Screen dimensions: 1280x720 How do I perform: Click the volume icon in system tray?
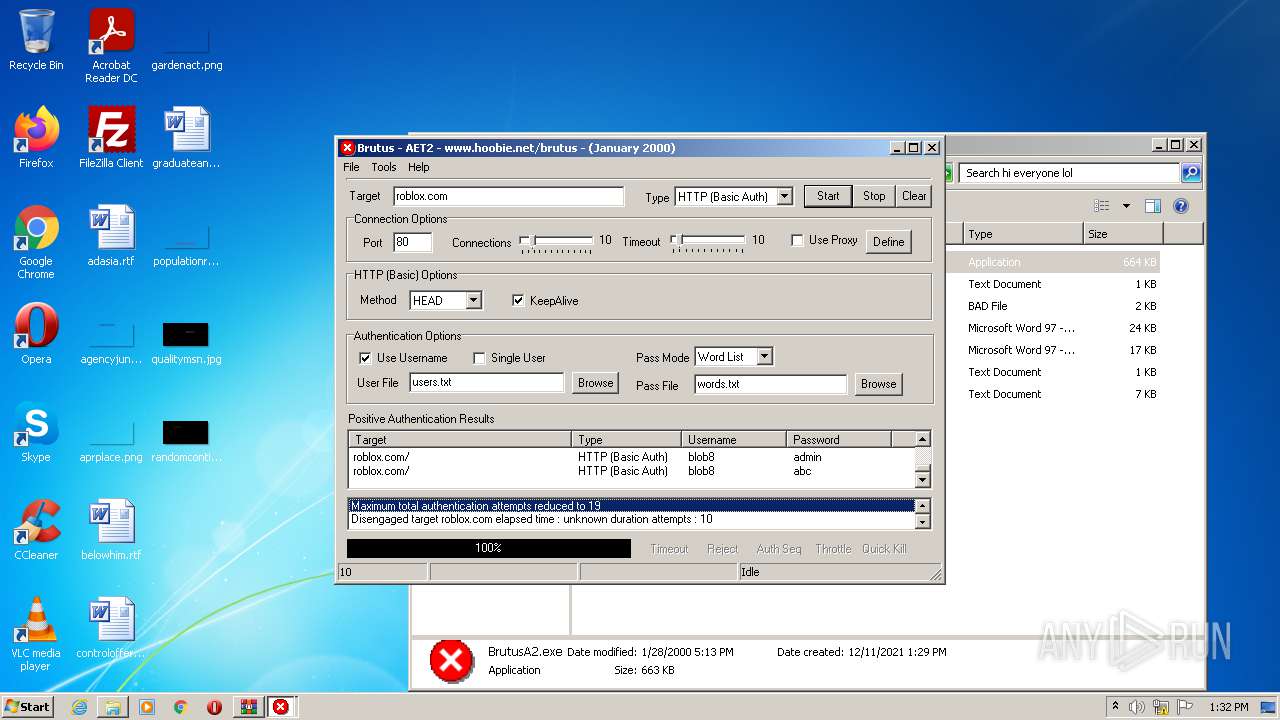click(x=1136, y=707)
